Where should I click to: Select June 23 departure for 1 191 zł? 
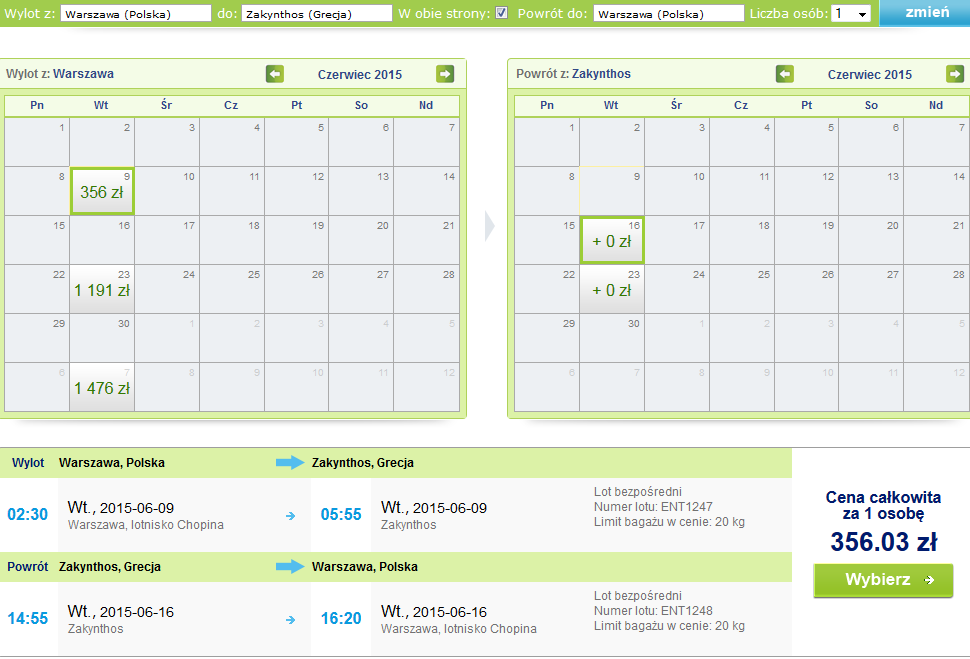102,289
